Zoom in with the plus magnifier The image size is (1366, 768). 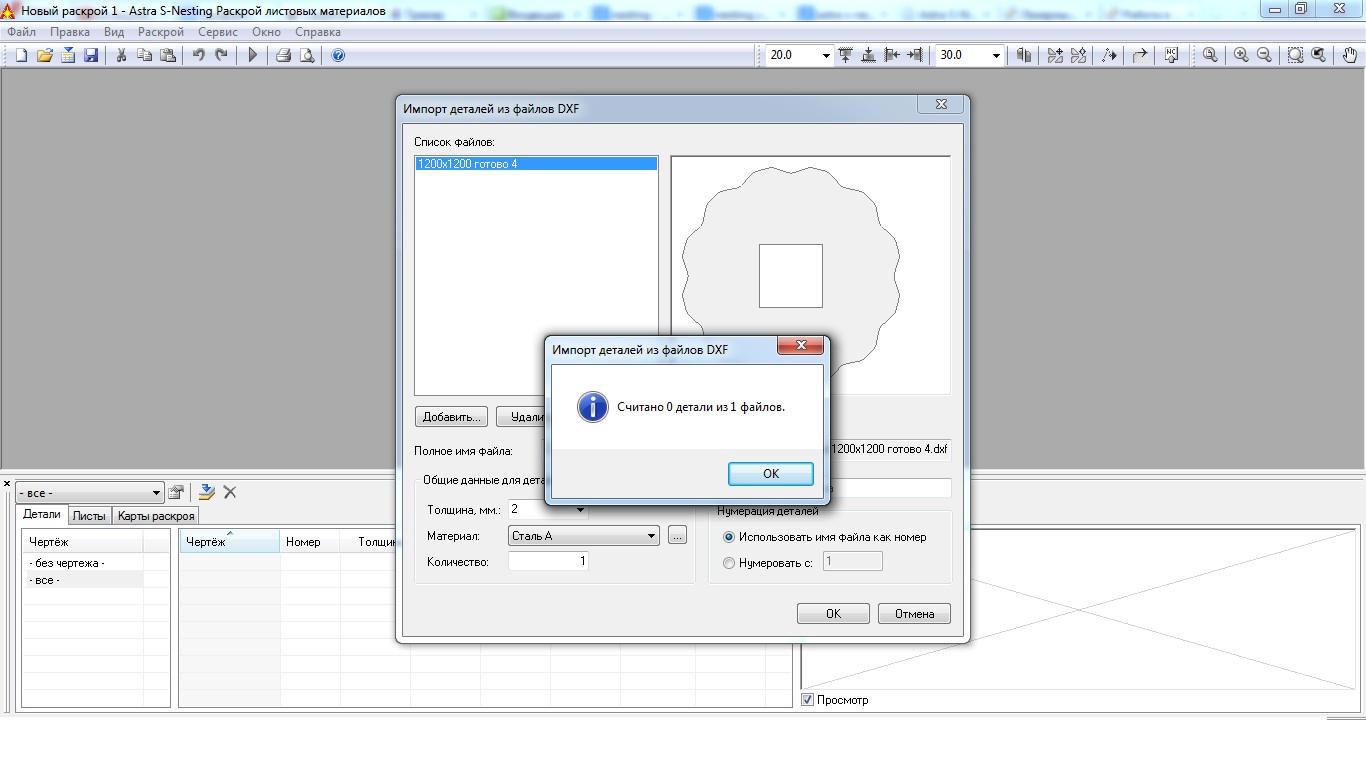point(1241,56)
